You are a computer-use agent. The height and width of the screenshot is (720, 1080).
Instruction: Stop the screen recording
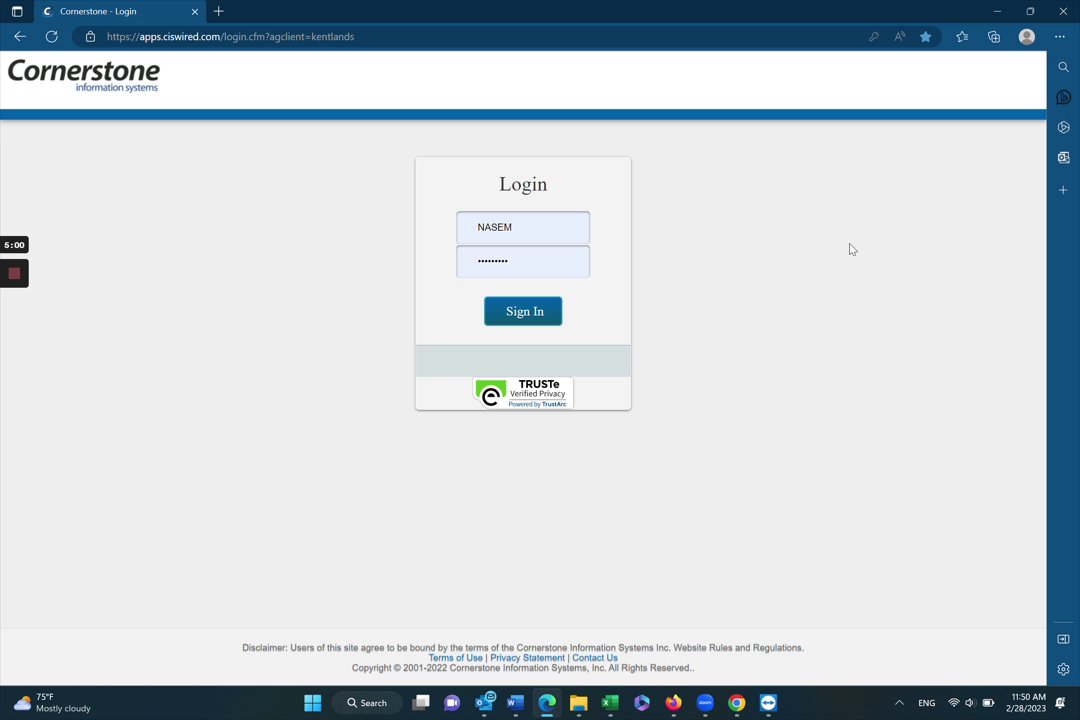click(14, 274)
